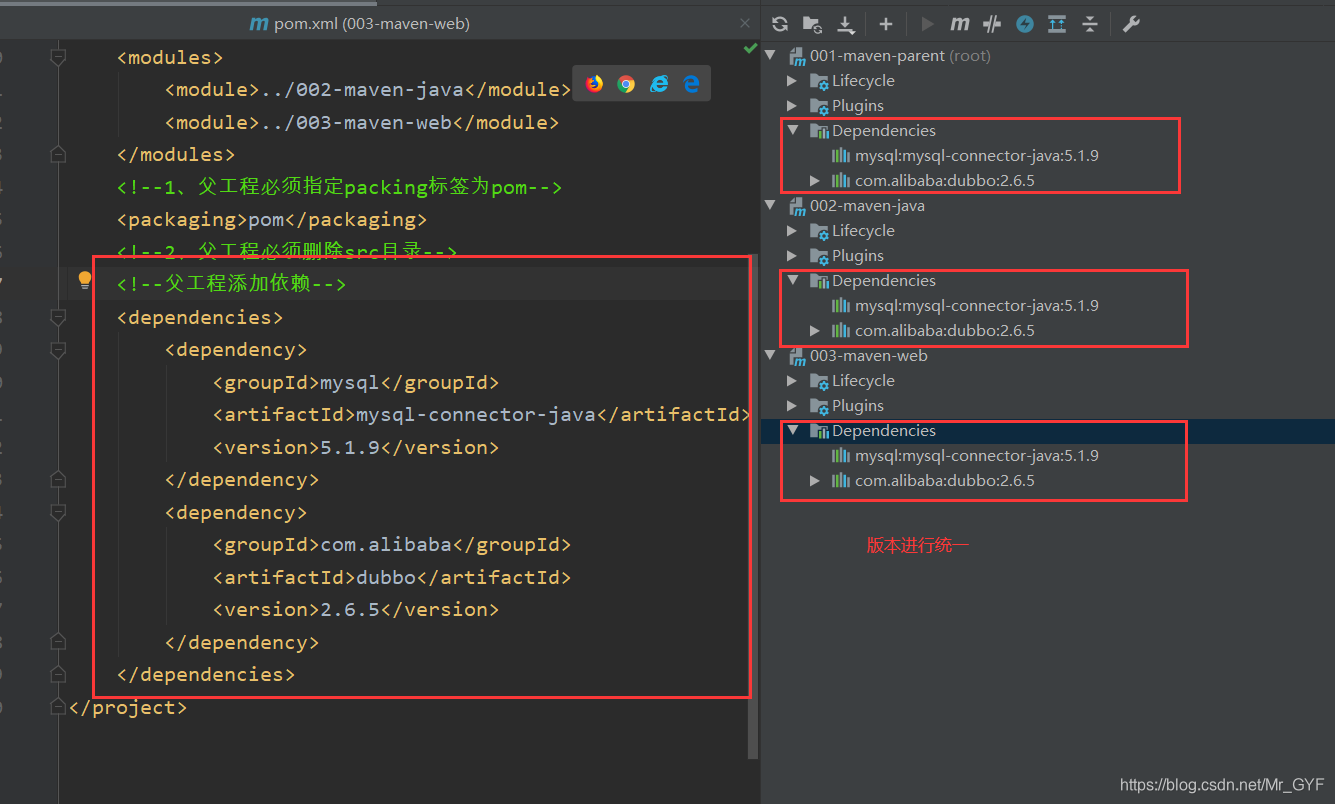Place cursor in <packaging>pom</packaging> line
The image size is (1335, 804).
pyautogui.click(x=272, y=219)
